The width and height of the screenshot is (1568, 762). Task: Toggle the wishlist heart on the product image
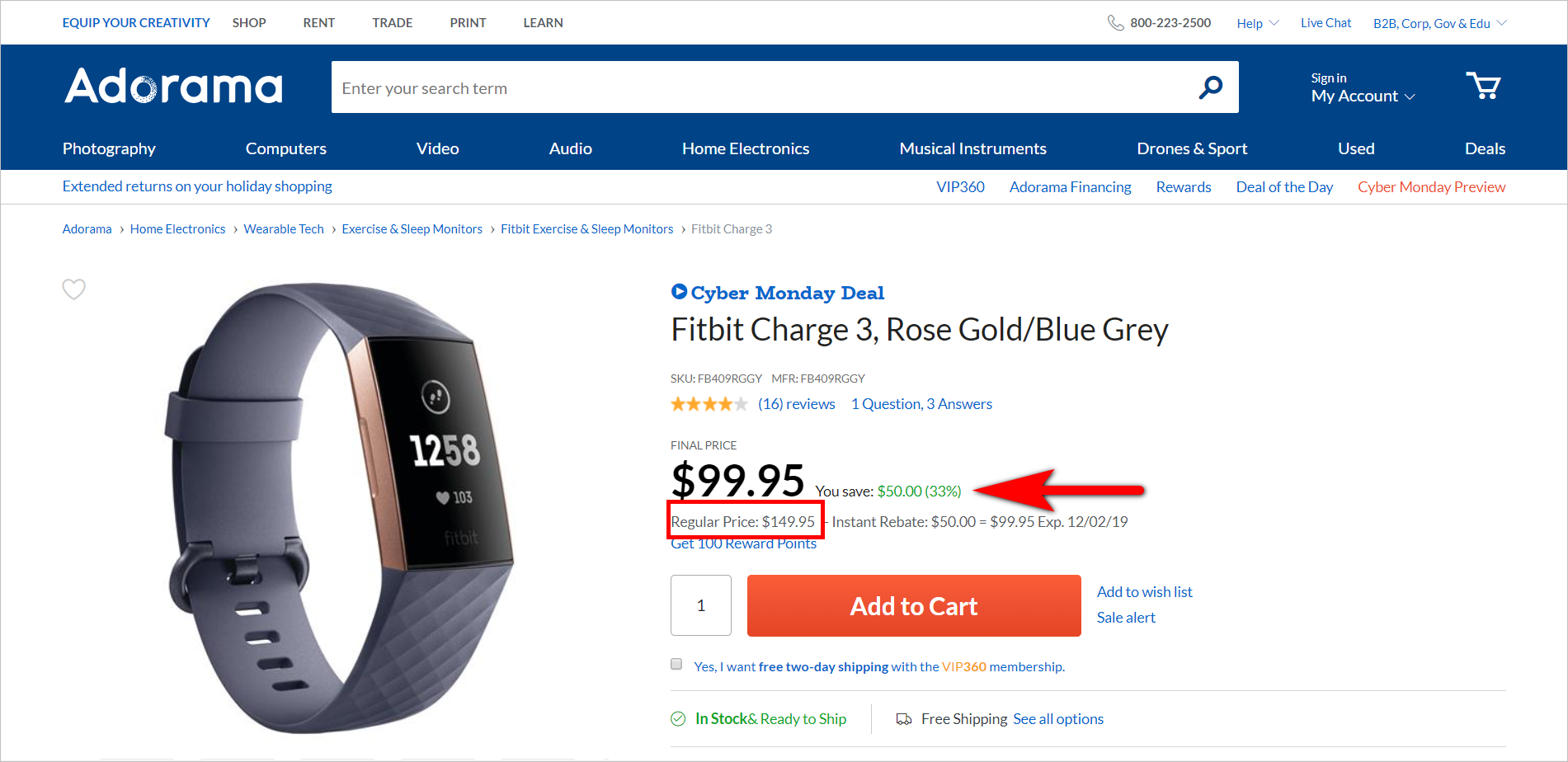73,289
